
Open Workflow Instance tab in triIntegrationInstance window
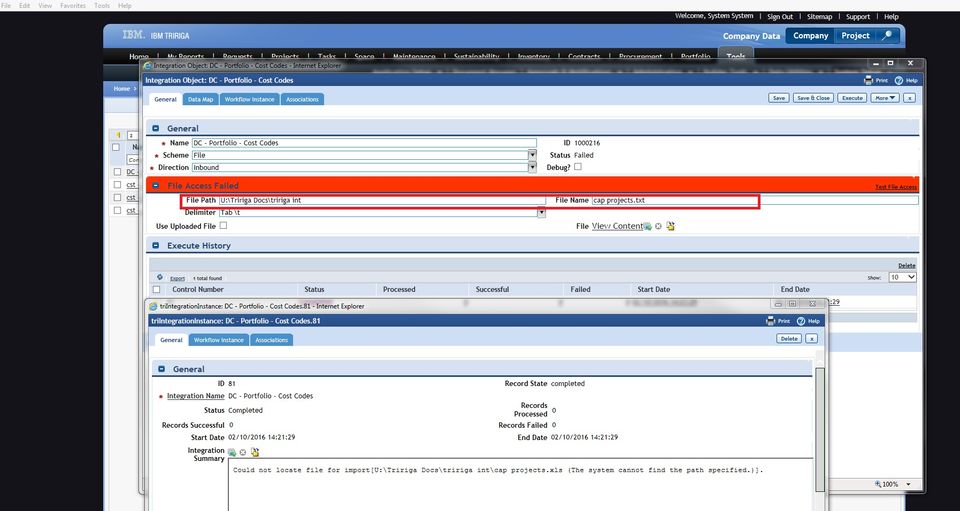(x=219, y=340)
